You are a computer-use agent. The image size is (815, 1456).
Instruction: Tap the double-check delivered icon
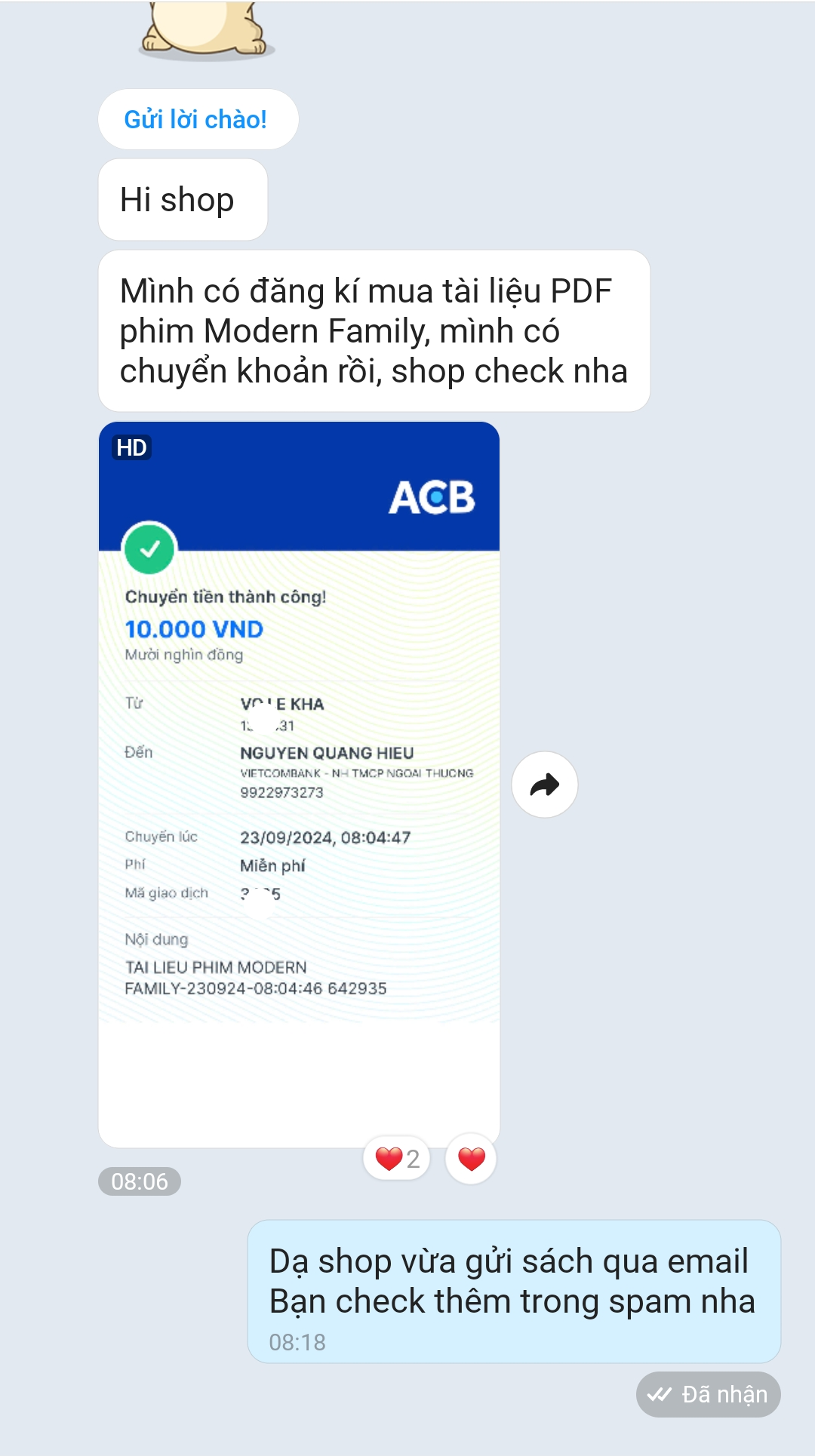tap(660, 1394)
